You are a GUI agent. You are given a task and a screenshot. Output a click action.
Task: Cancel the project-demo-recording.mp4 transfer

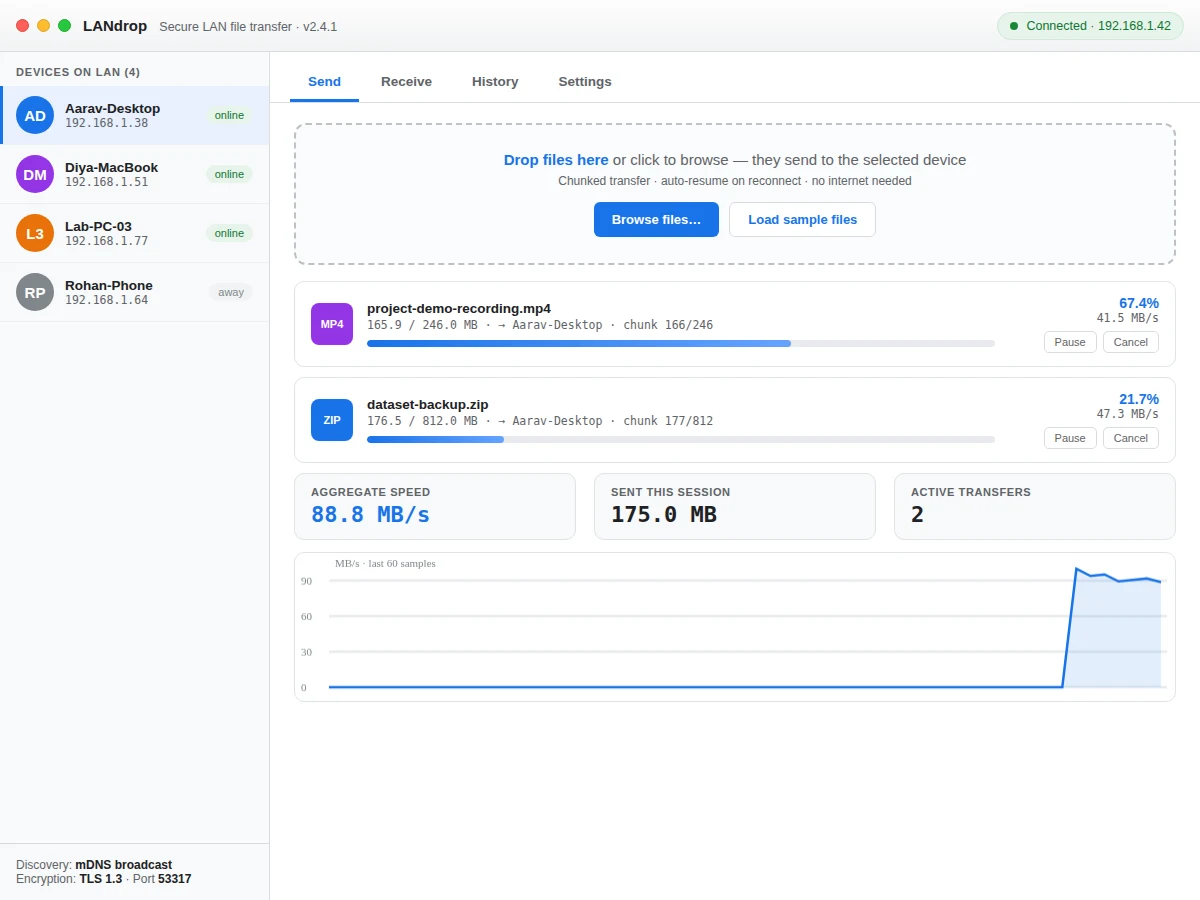(x=1131, y=342)
